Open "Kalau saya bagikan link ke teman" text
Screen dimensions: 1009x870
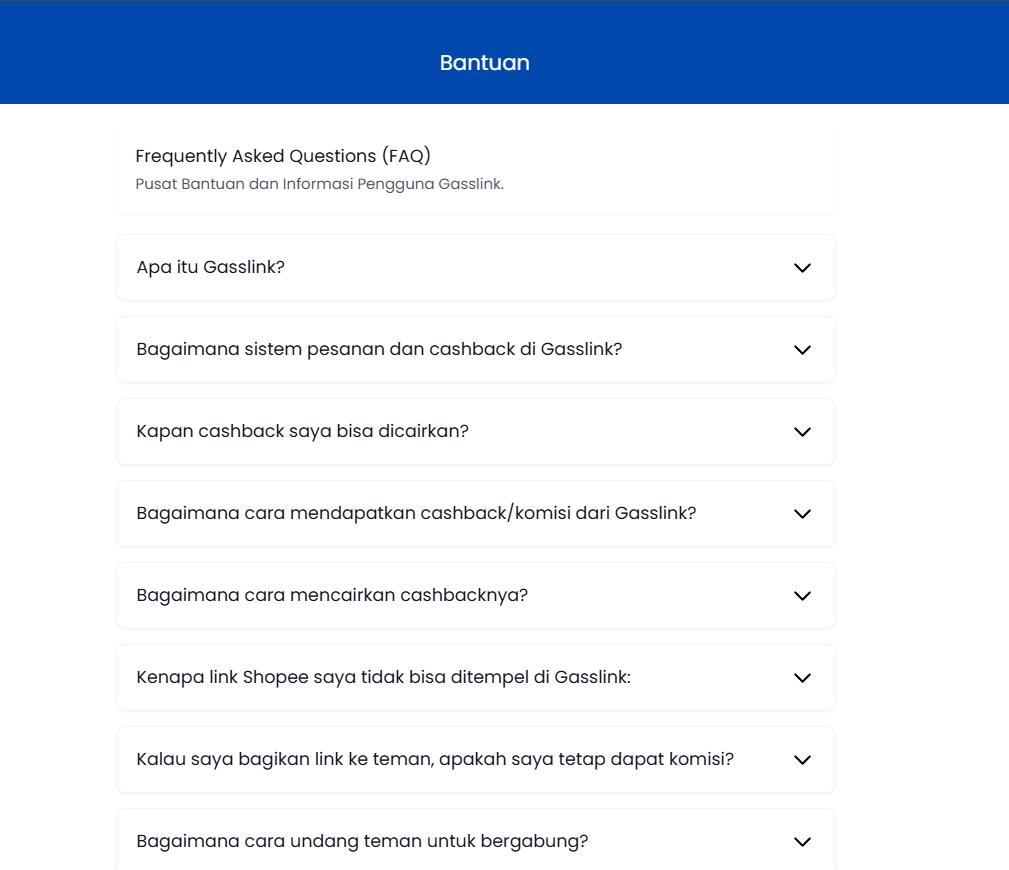[435, 760]
